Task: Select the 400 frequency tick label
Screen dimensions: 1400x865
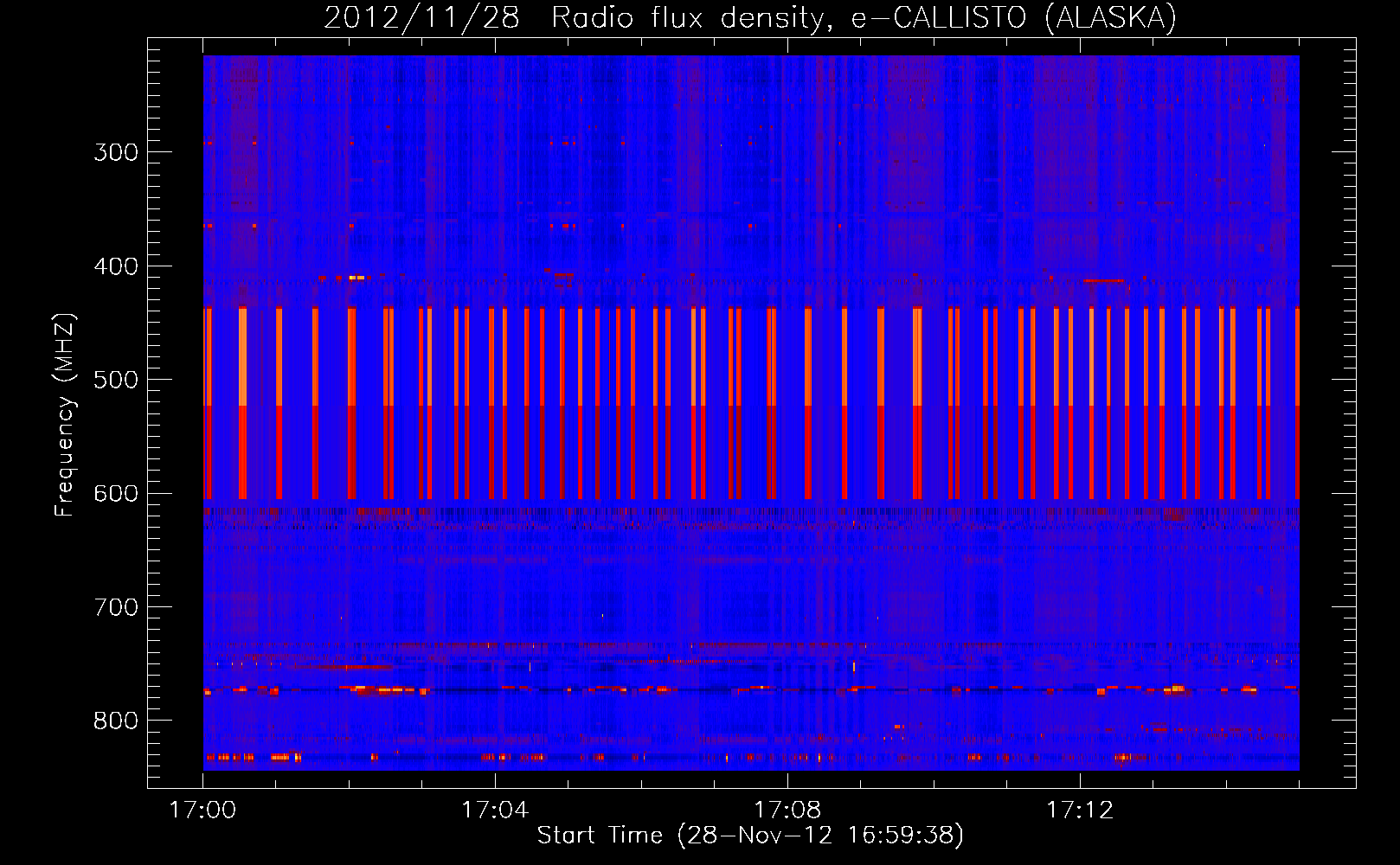Action: pos(116,266)
